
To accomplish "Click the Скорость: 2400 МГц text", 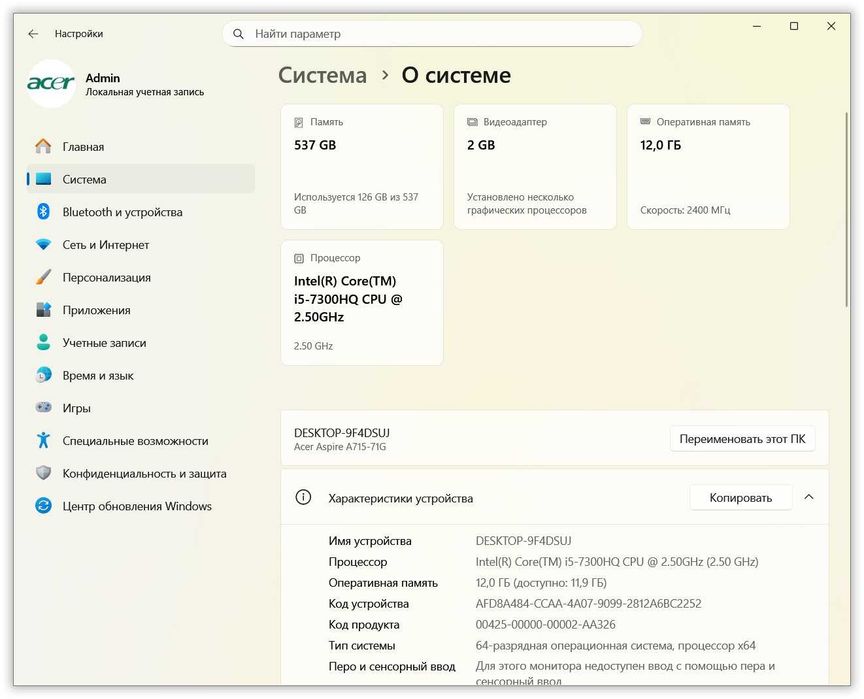I will 685,210.
